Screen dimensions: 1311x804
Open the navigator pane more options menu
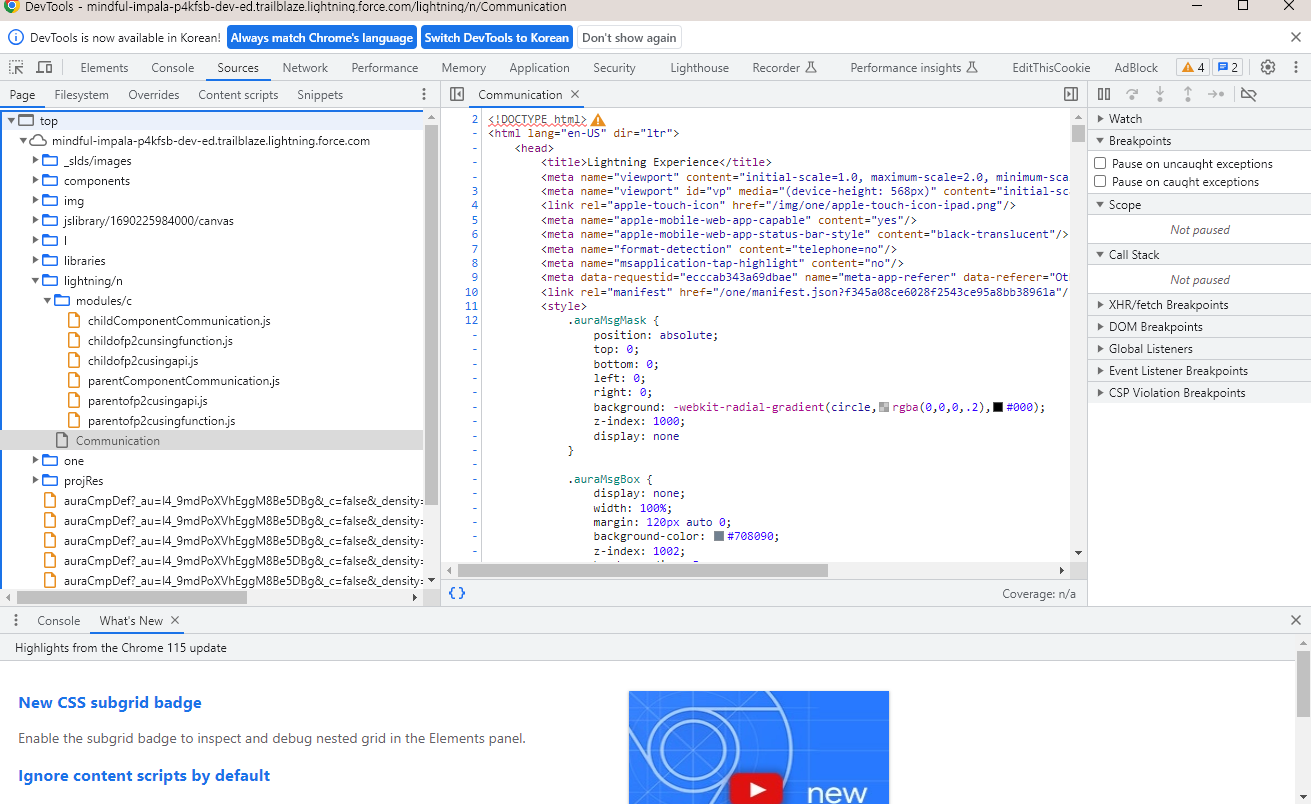tap(423, 94)
